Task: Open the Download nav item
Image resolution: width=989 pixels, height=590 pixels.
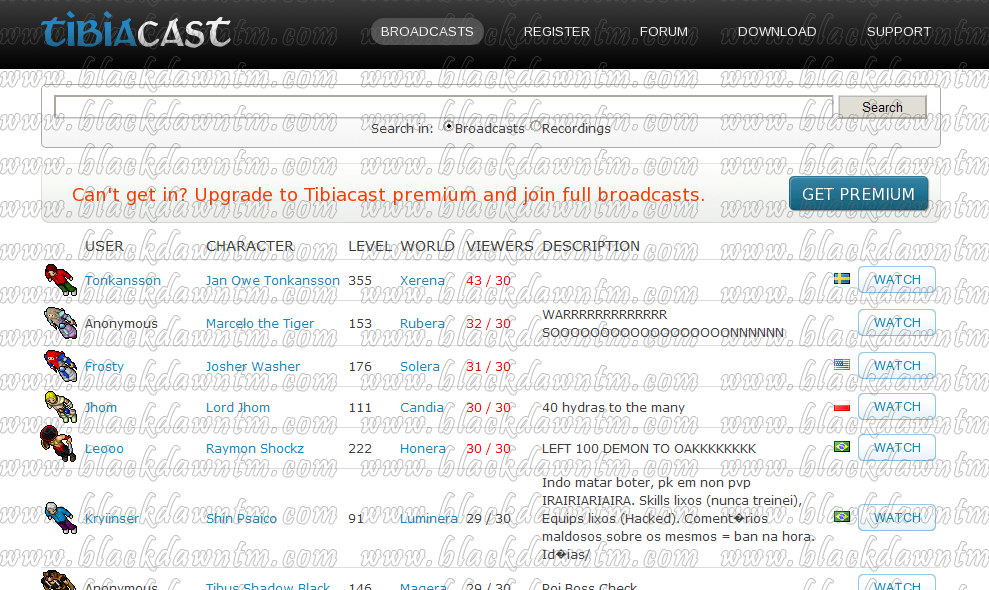Action: coord(776,32)
